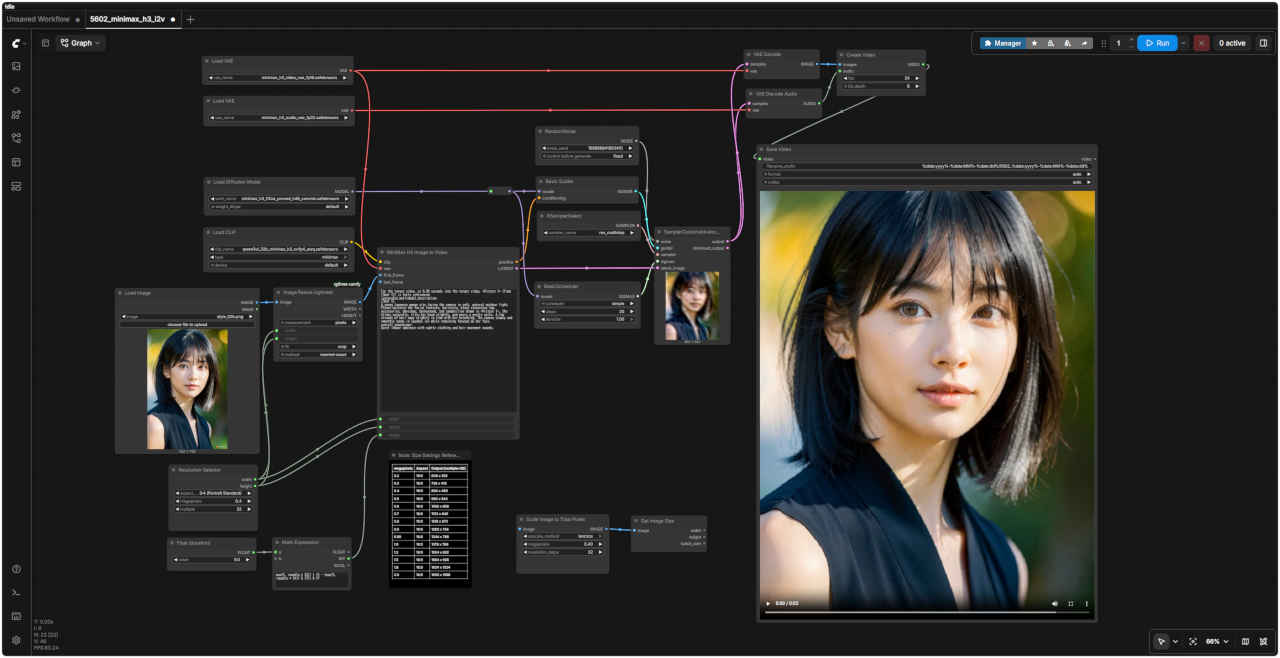Screen dimensions: 1280x658
Task: Open the keyboard shortcuts icon in sidebar
Action: (x=16, y=616)
